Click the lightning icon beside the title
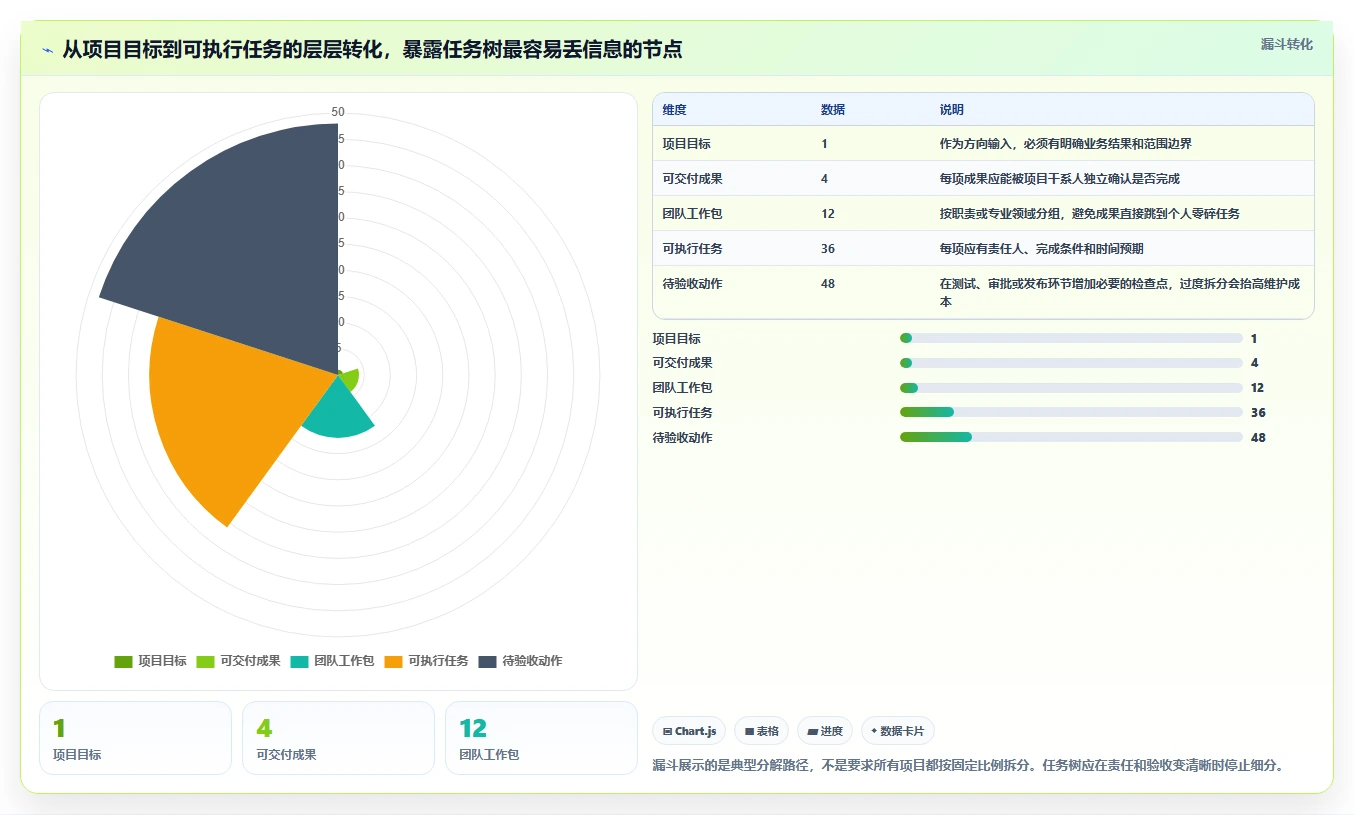 pyautogui.click(x=48, y=49)
